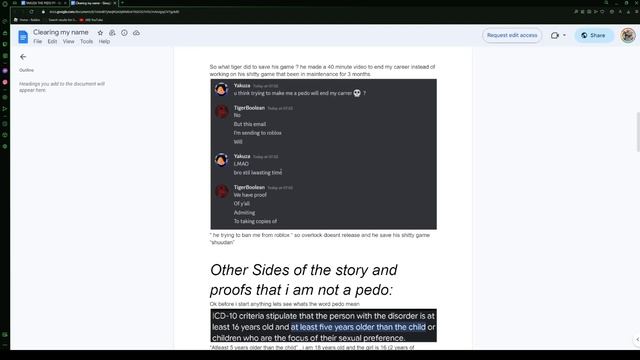Click the document title Clearing my name

[x=61, y=32]
